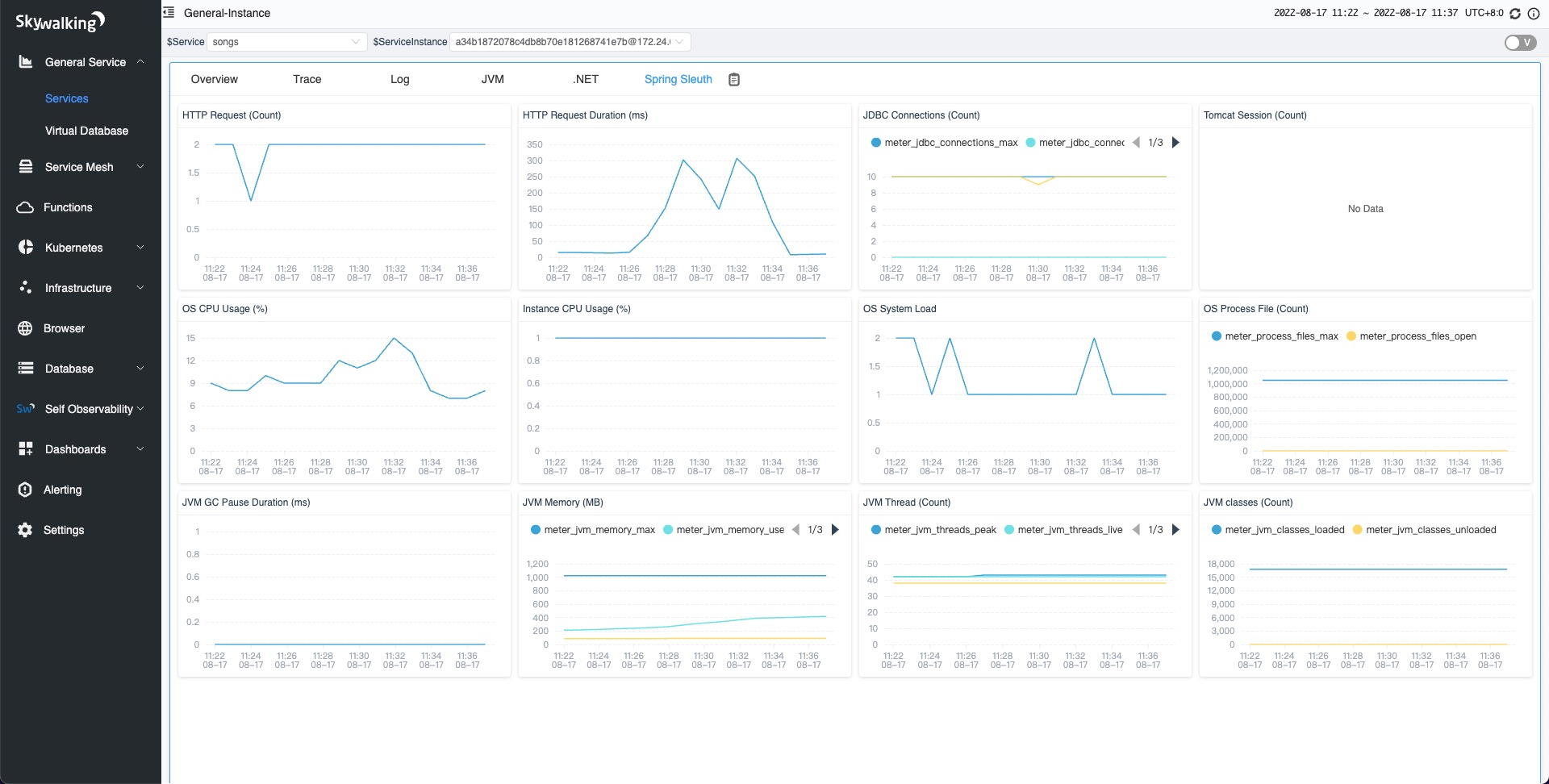The image size is (1549, 784).
Task: Toggle meter_process_files_max legend series
Action: coord(1275,336)
